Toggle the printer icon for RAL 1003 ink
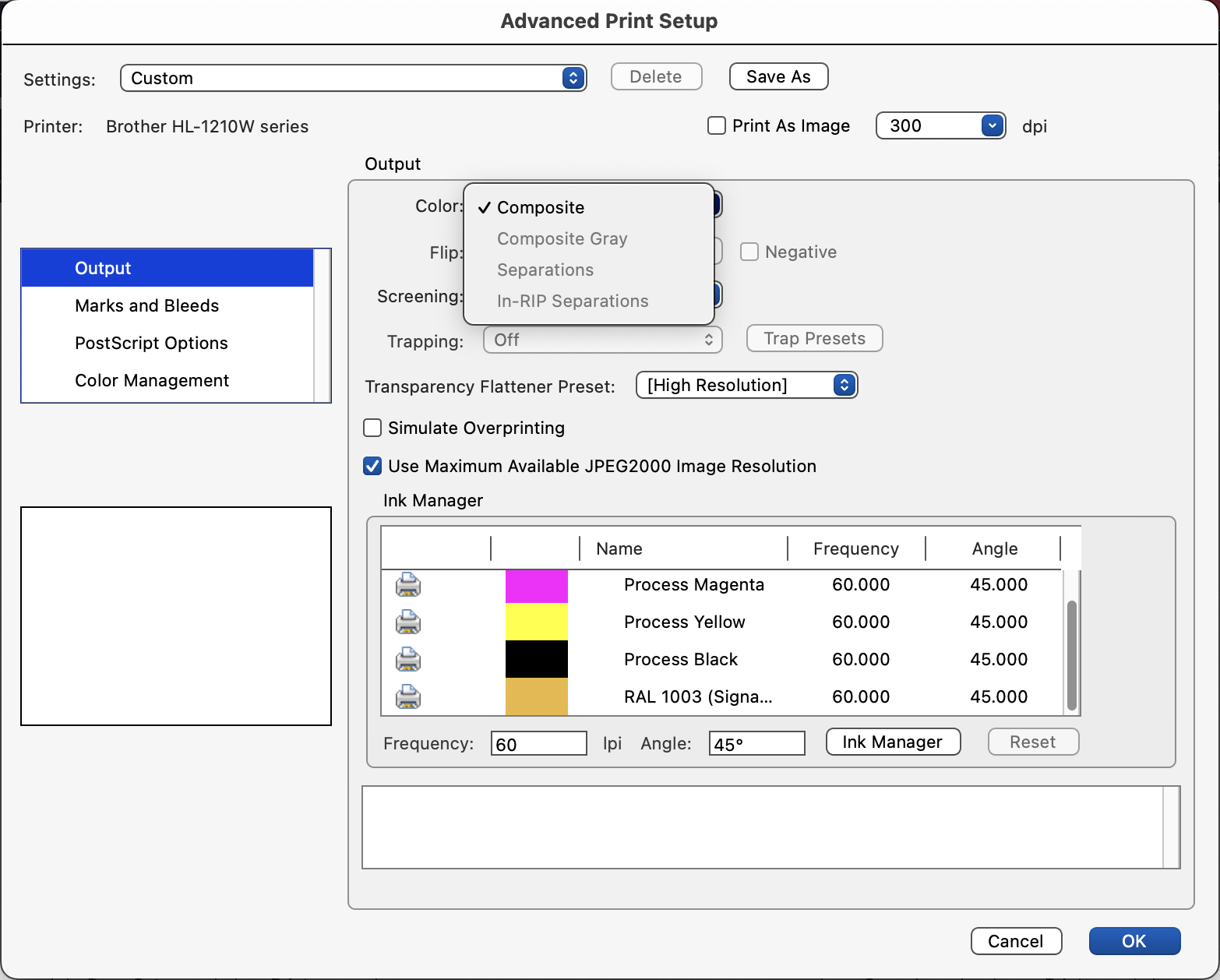This screenshot has width=1220, height=980. pyautogui.click(x=408, y=696)
